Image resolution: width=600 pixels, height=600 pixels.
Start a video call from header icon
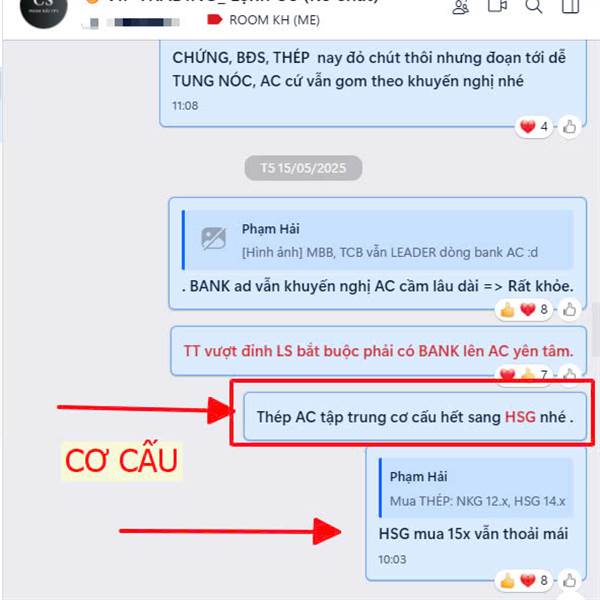point(497,6)
